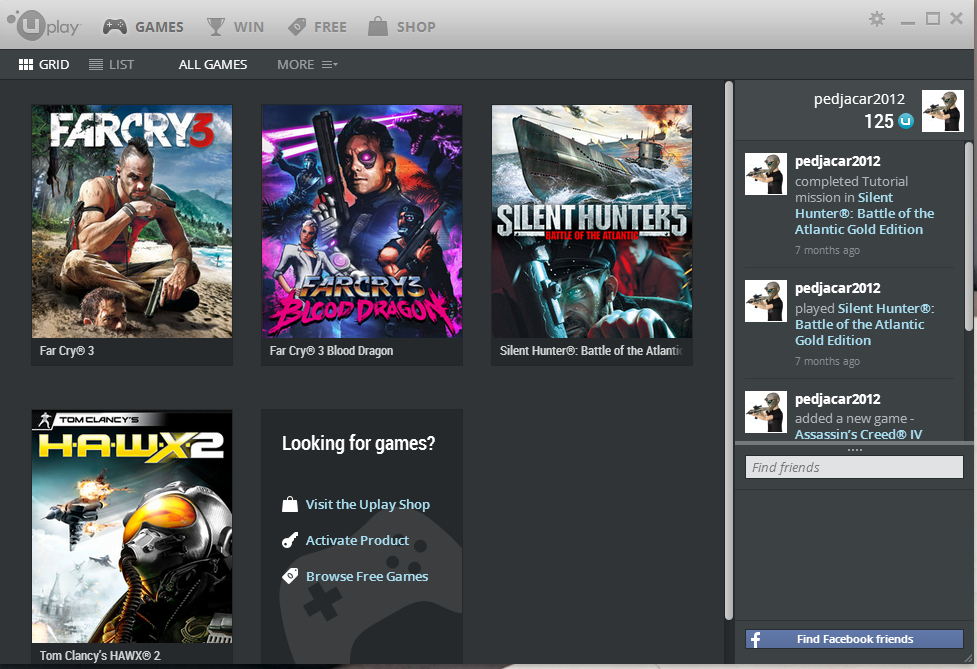Viewport: 977px width, 669px height.
Task: Click Browse Free Games link
Action: 367,576
